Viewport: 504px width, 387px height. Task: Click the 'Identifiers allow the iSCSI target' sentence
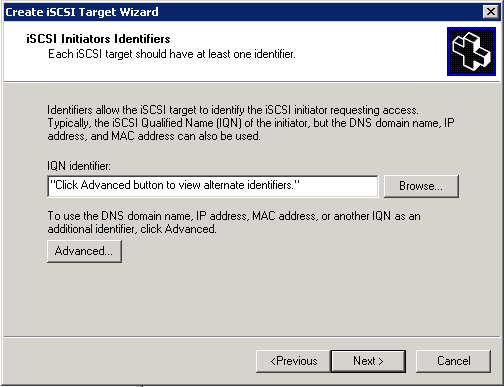pyautogui.click(x=233, y=110)
